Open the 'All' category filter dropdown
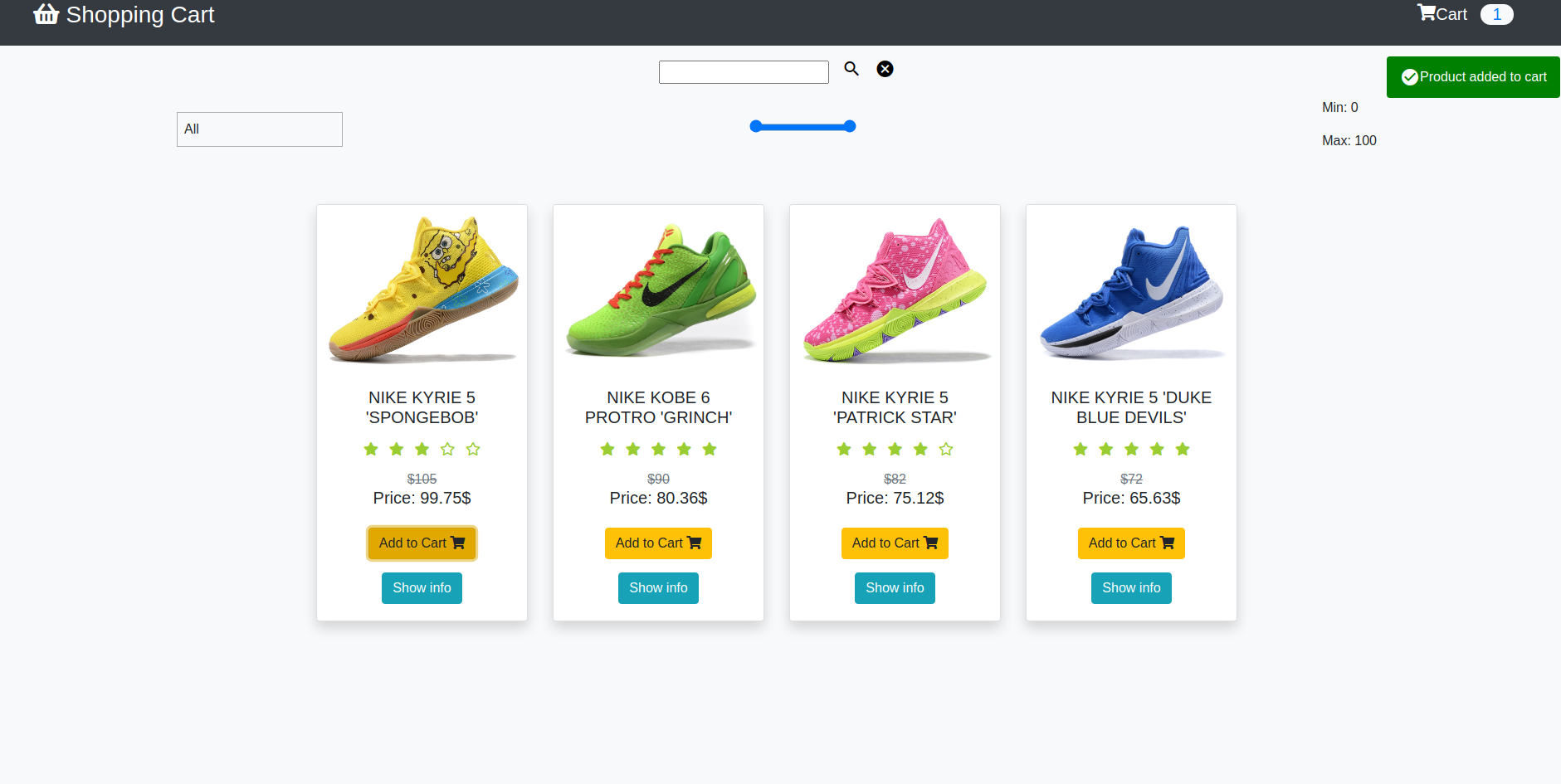 259,129
